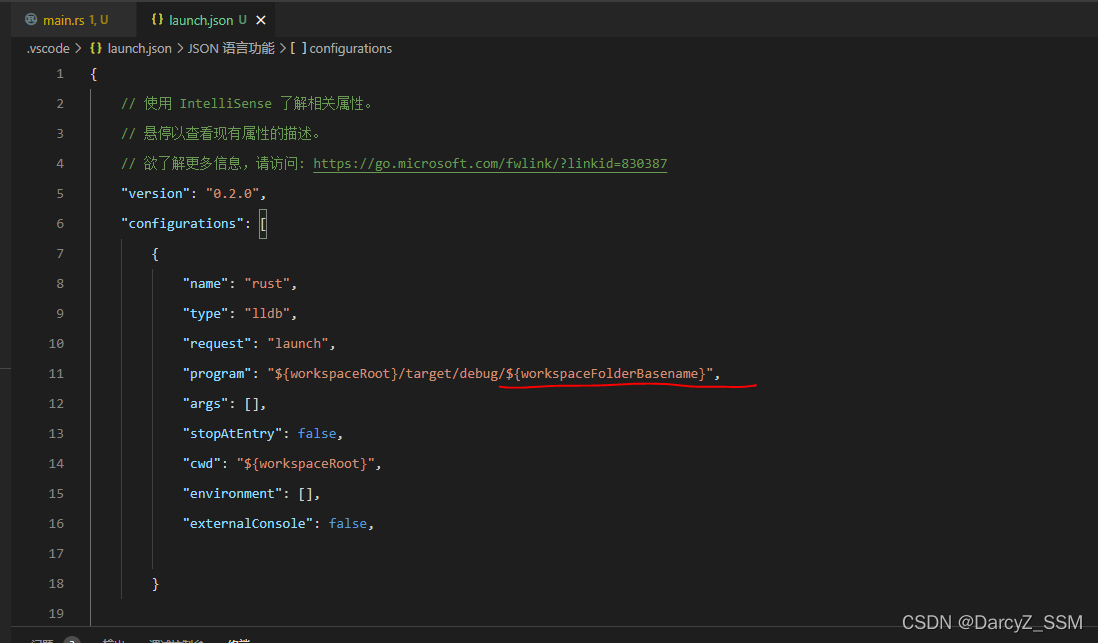Screen dimensions: 1098x643
Task: Click the array bracket icon before configurations breadcrumb
Action: coord(298,48)
